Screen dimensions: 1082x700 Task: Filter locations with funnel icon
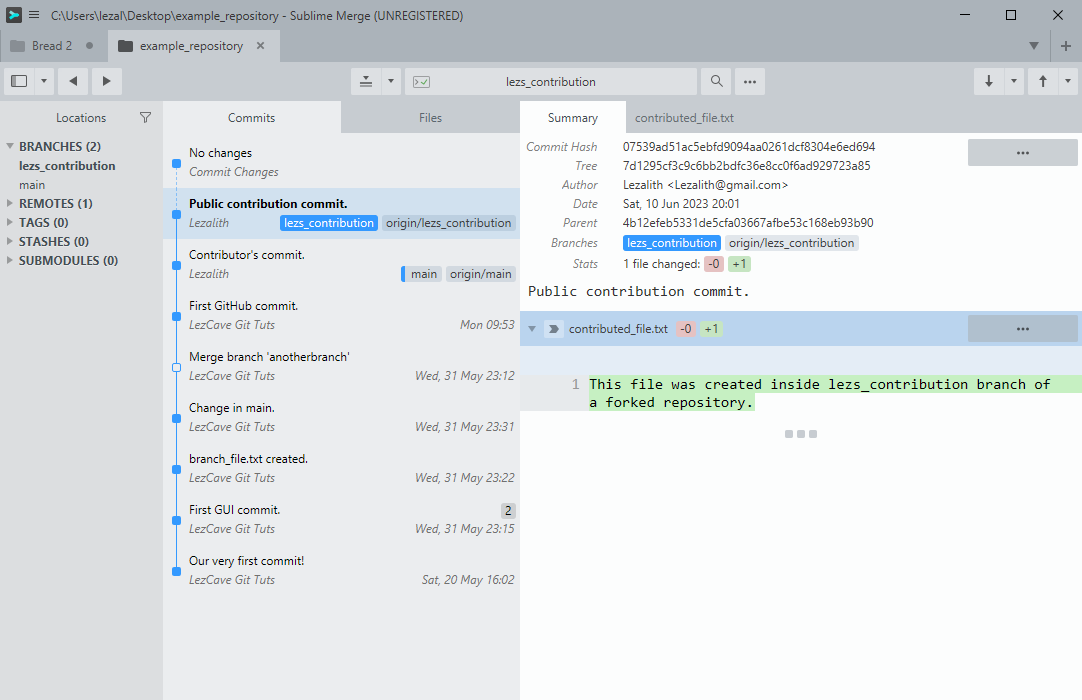coord(145,117)
